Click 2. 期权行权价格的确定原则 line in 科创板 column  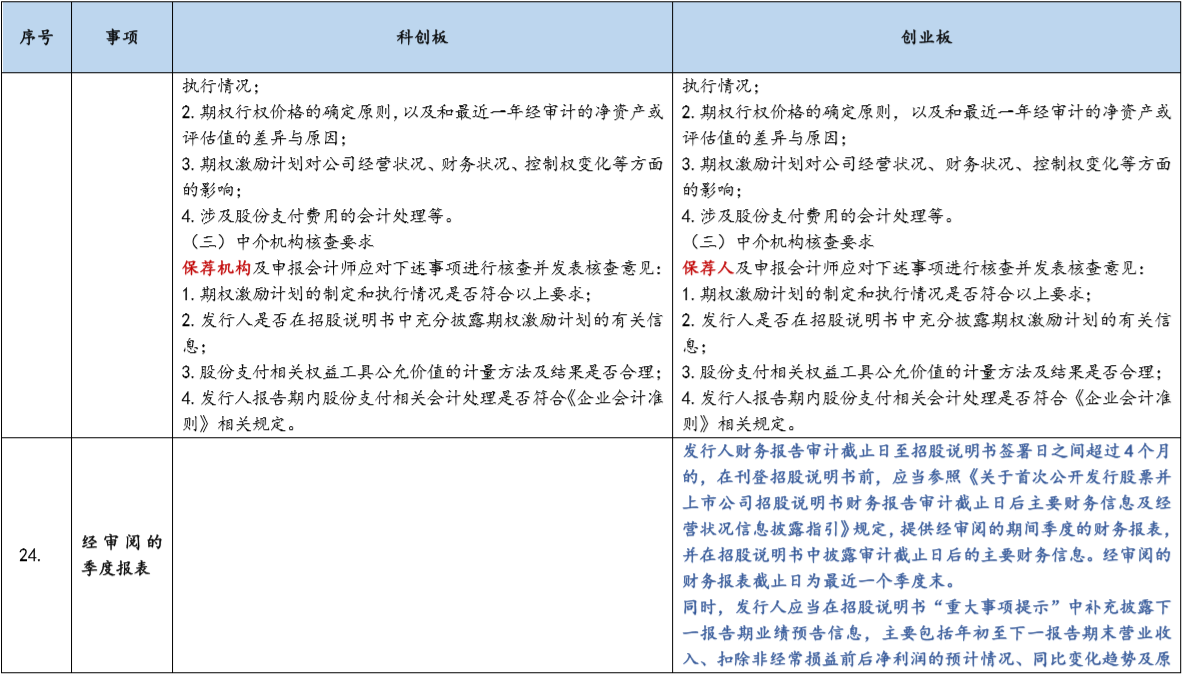(423, 112)
